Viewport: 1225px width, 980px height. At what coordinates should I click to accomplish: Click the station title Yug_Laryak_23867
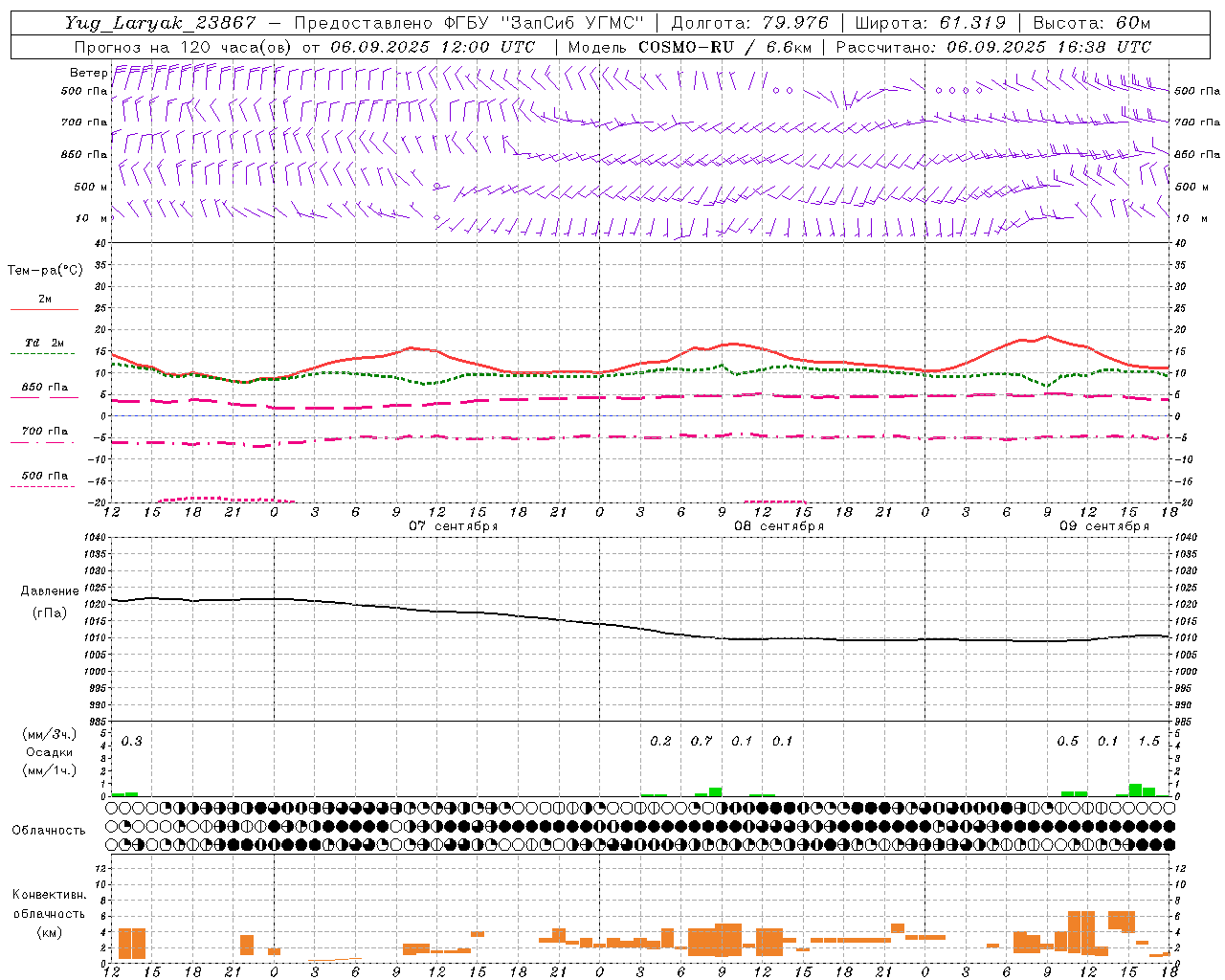pos(160,23)
